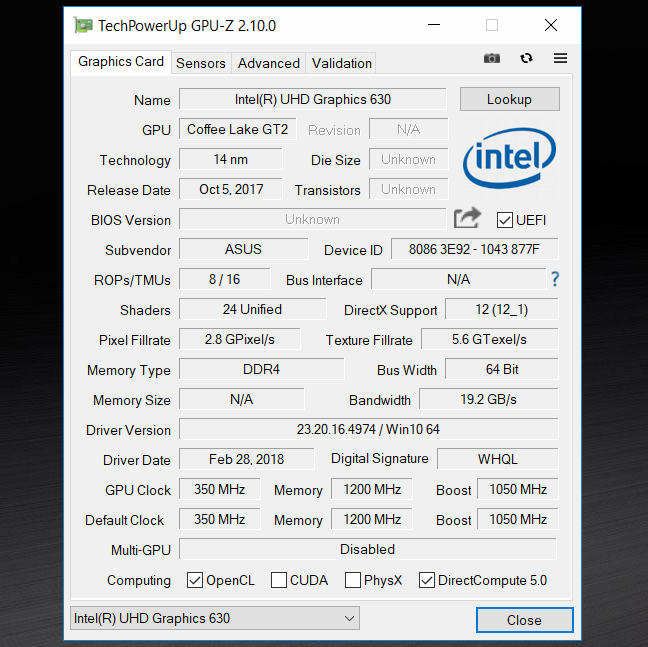This screenshot has height=647, width=648.
Task: Click the BIOS Version Unknown field
Action: tap(313, 219)
